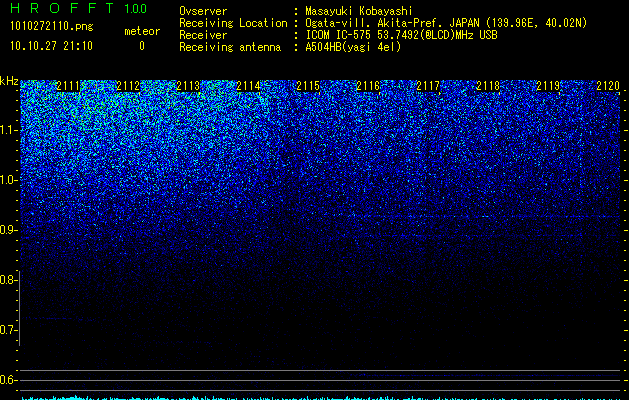Click the 2118 time marker
This screenshot has height=400, width=629.
click(488, 86)
